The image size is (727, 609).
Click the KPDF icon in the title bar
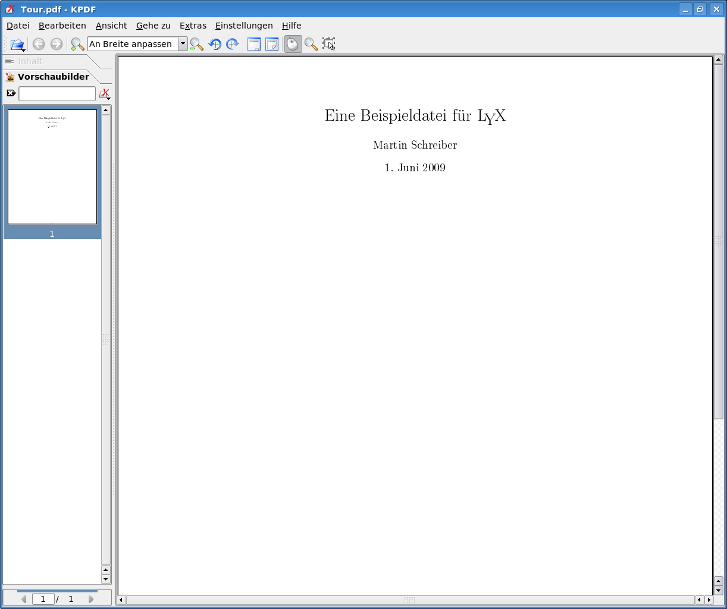(9, 9)
